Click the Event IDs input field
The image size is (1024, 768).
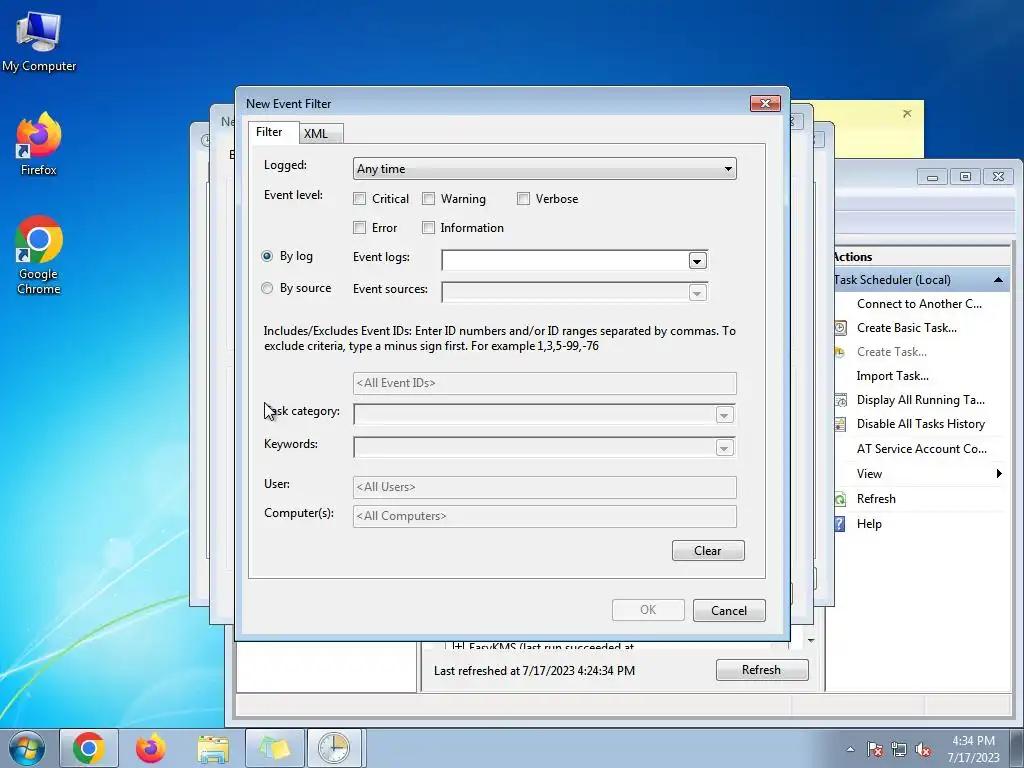pos(545,383)
